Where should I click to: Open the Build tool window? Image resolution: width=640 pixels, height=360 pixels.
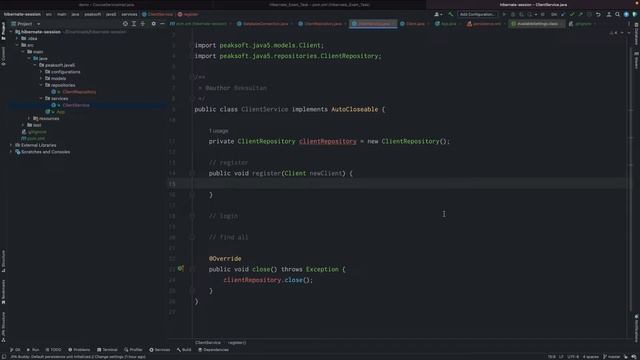point(184,350)
